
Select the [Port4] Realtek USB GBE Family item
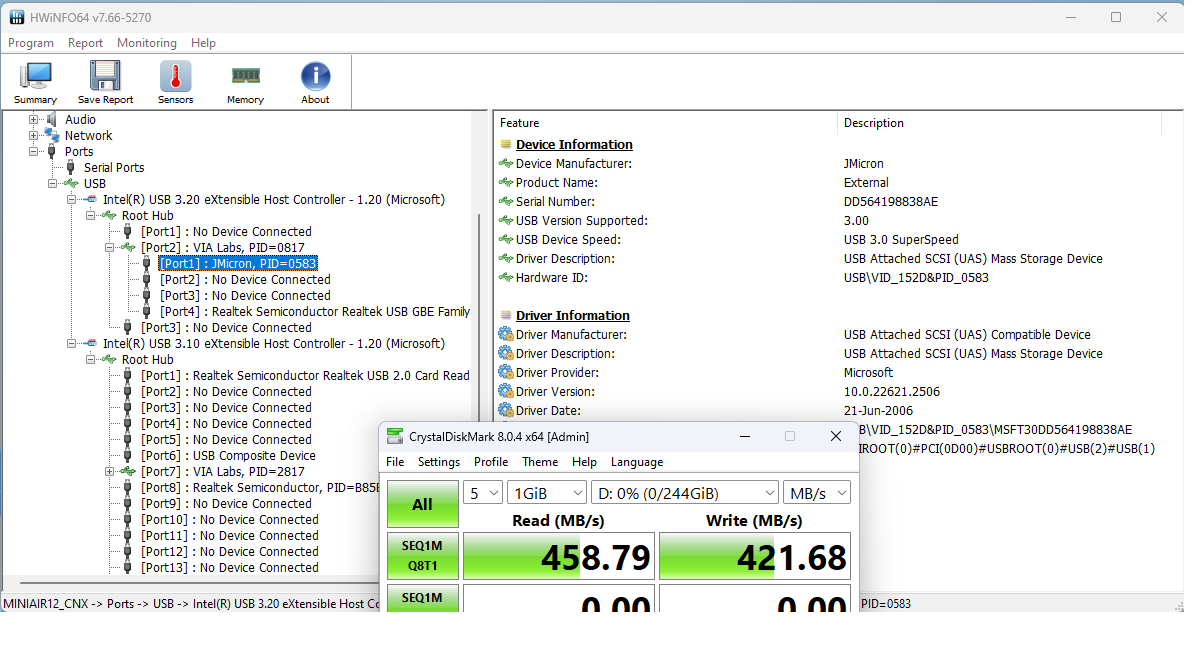pos(315,312)
